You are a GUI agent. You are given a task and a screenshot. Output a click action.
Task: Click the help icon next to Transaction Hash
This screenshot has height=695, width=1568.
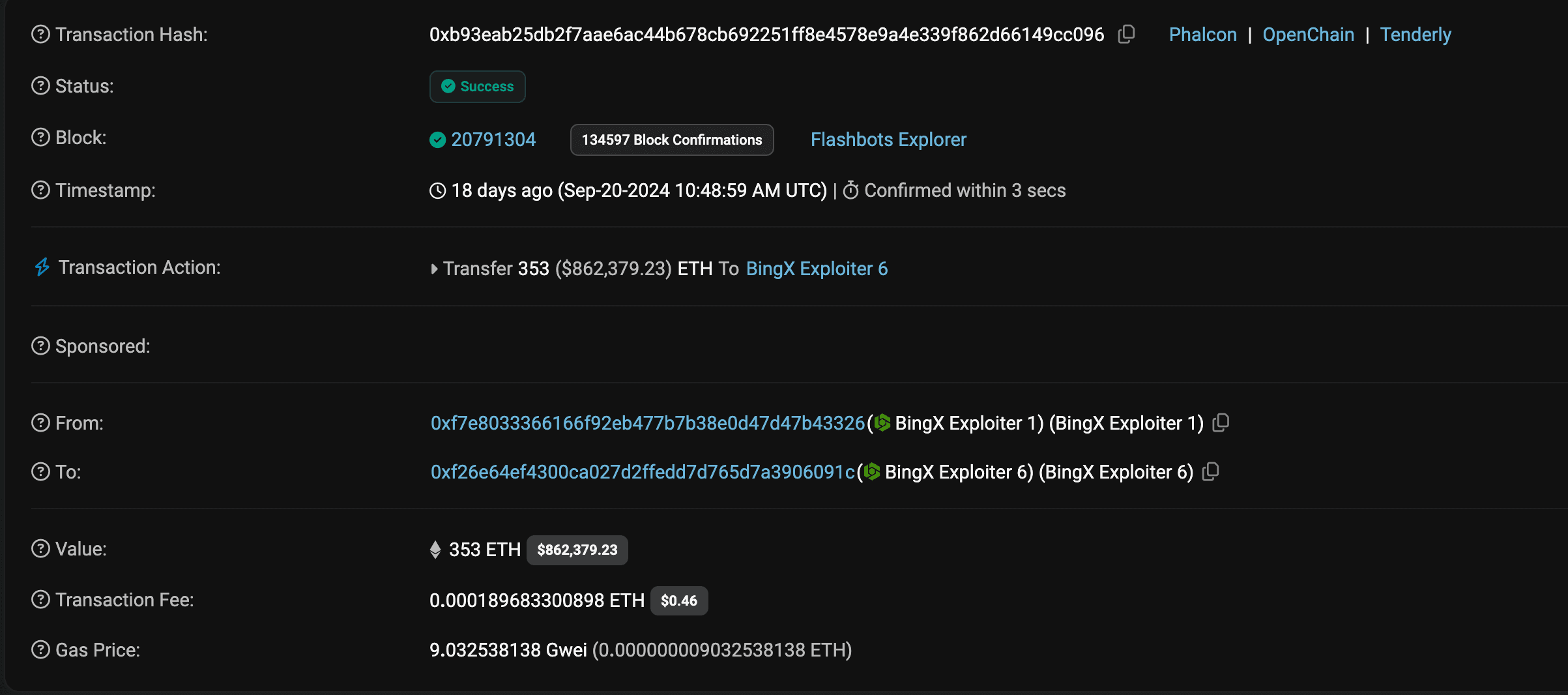(40, 34)
